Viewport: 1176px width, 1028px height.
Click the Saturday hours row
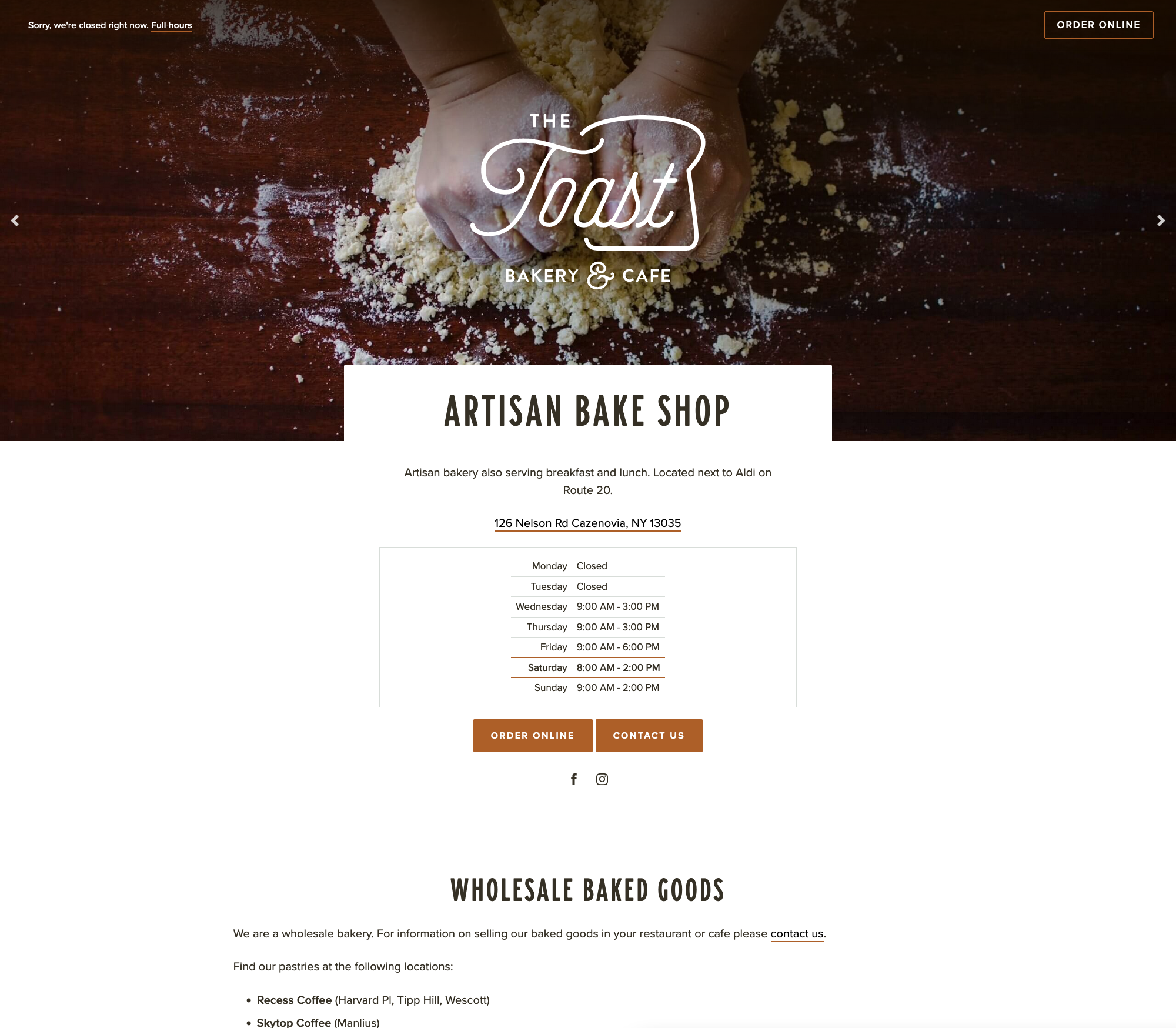pos(588,666)
